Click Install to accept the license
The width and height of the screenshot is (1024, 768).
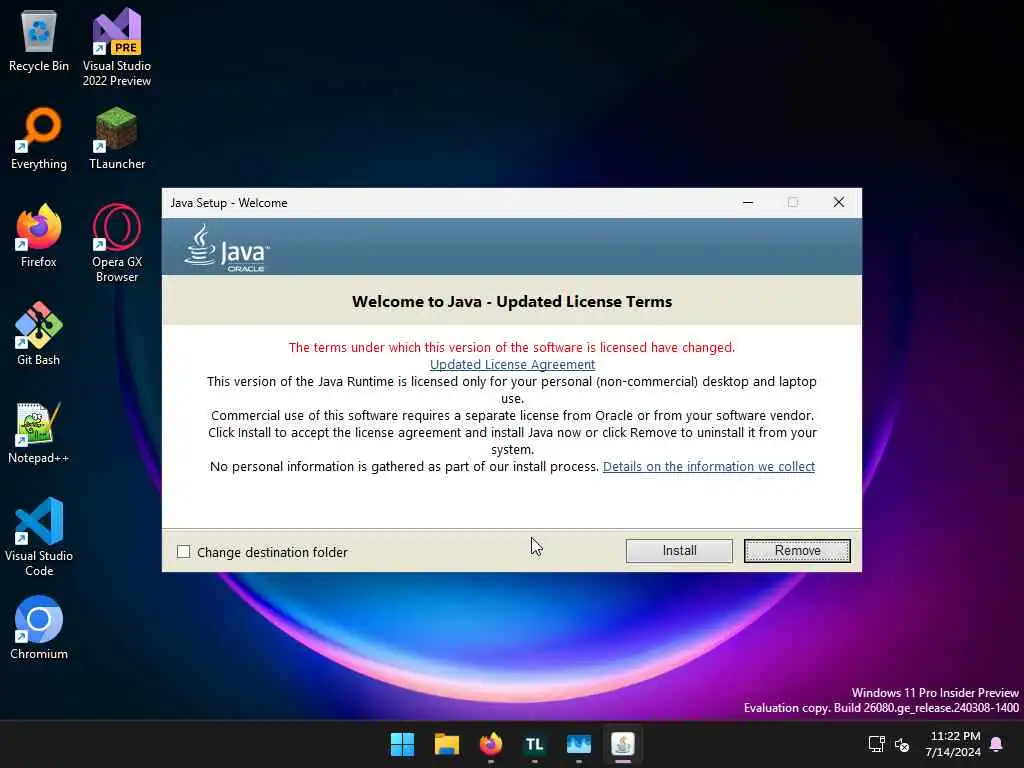(x=679, y=551)
